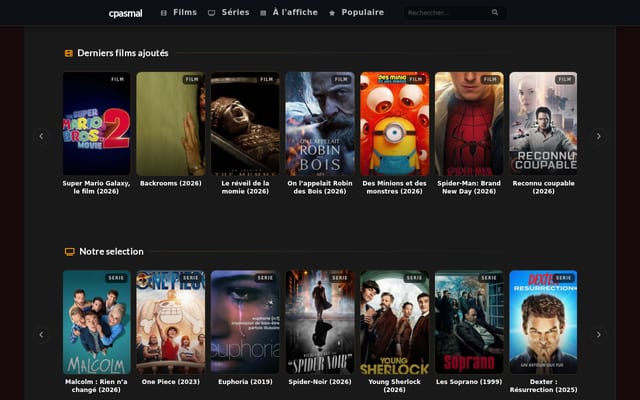Click title On l'appelait Robin des Bois (2026)

[x=320, y=187]
